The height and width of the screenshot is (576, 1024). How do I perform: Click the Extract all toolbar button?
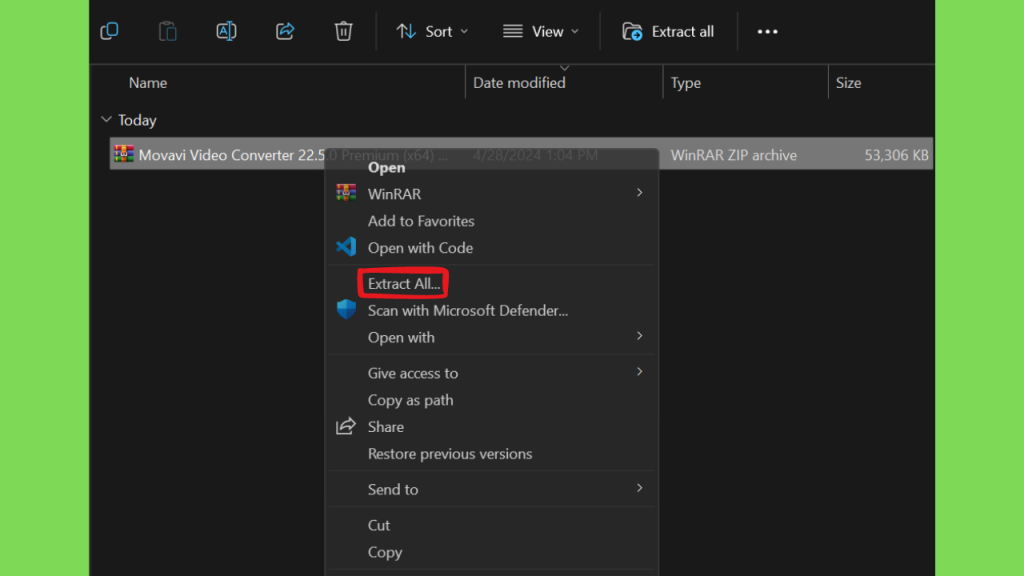coord(668,31)
